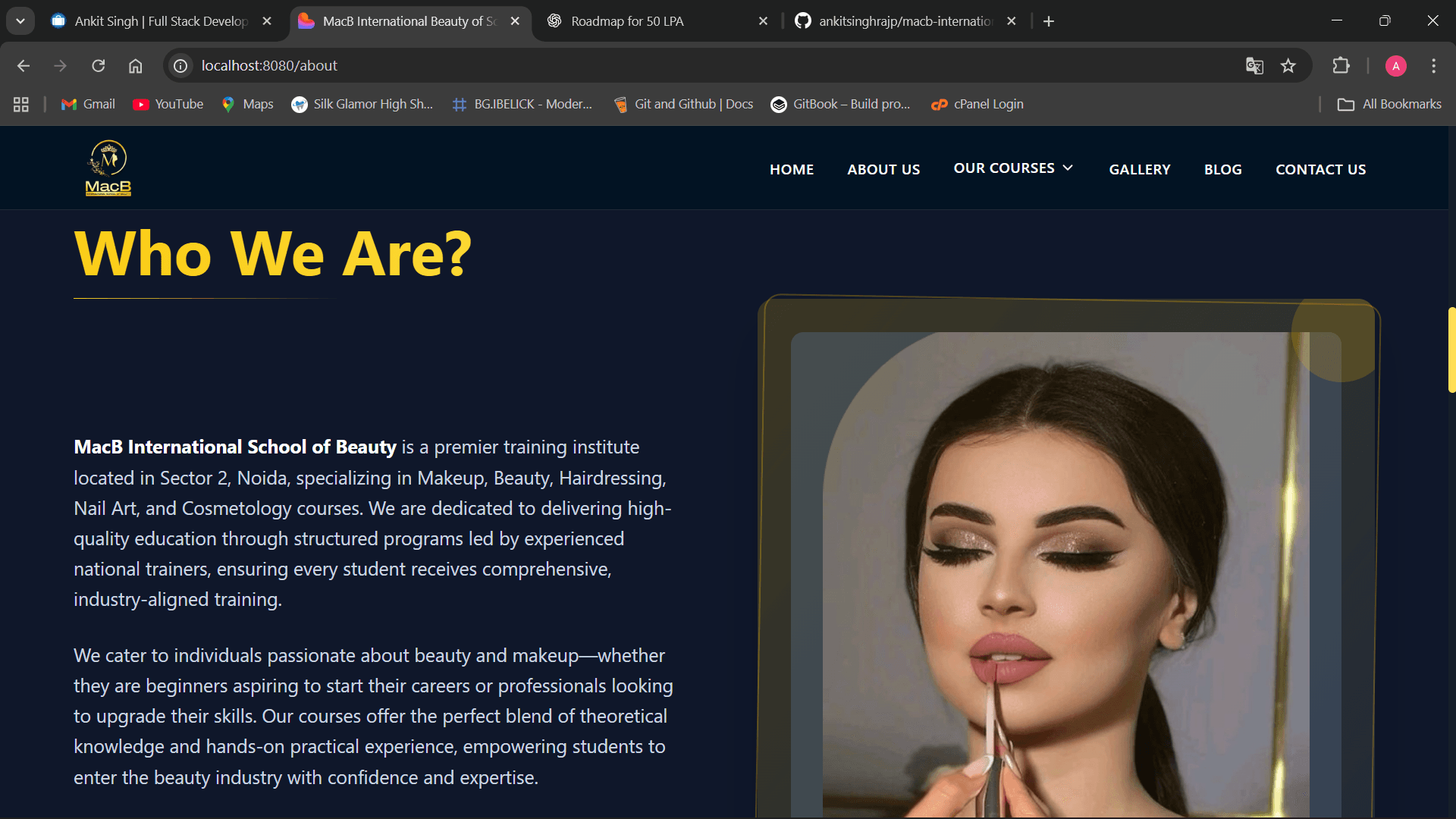Bookmark this page with star icon
The height and width of the screenshot is (819, 1456).
pyautogui.click(x=1288, y=66)
